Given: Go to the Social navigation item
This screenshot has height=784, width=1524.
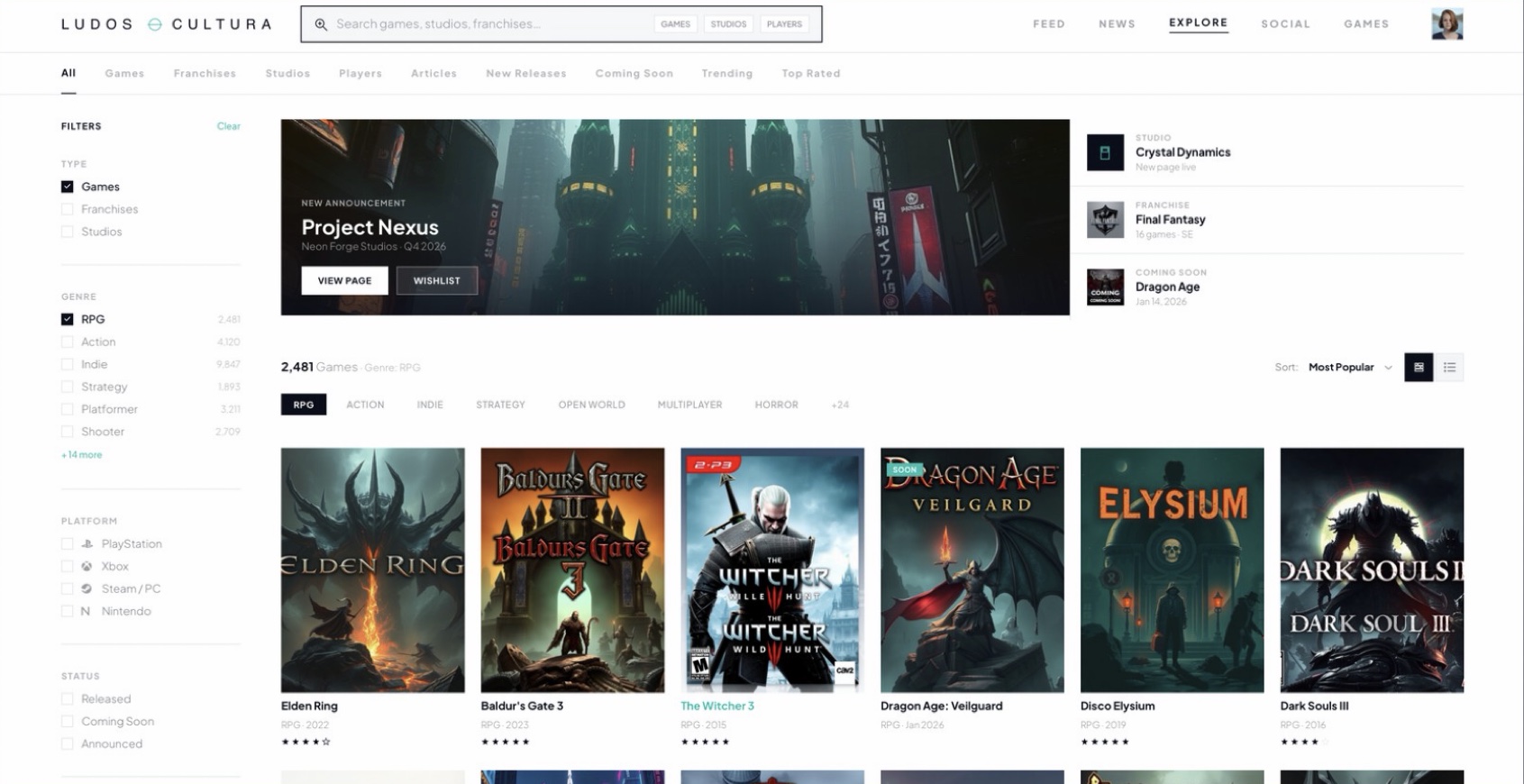Looking at the screenshot, I should (1285, 24).
